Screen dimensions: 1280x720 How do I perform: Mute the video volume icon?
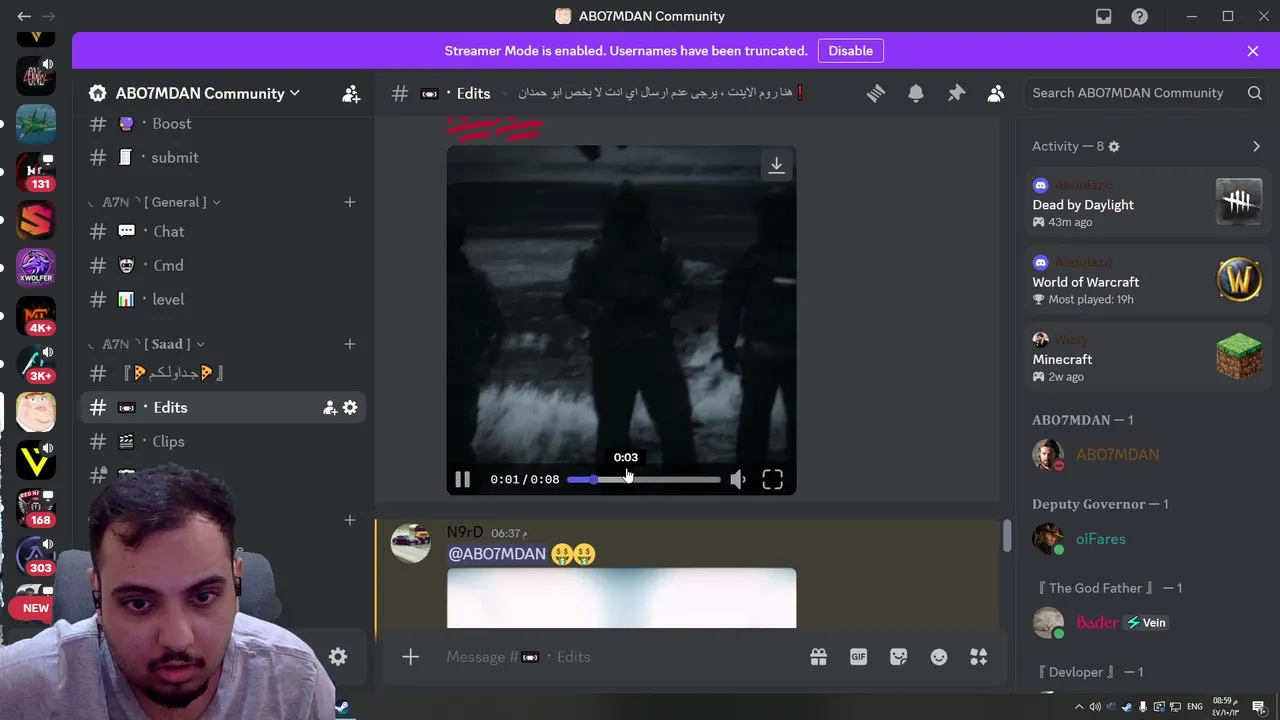tap(738, 479)
